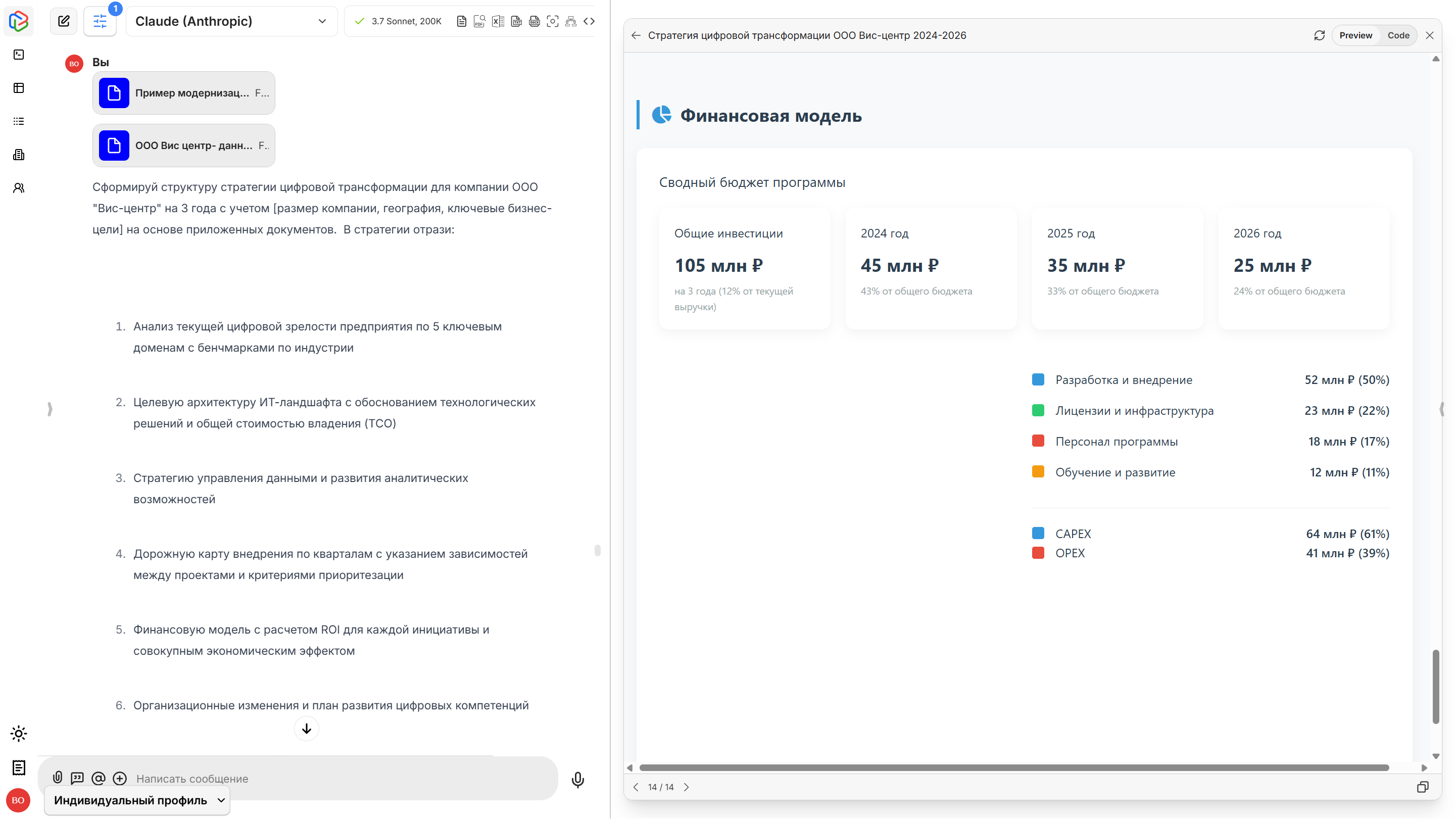Click the PDF search tool icon
Image resolution: width=1456 pixels, height=819 pixels.
(479, 21)
